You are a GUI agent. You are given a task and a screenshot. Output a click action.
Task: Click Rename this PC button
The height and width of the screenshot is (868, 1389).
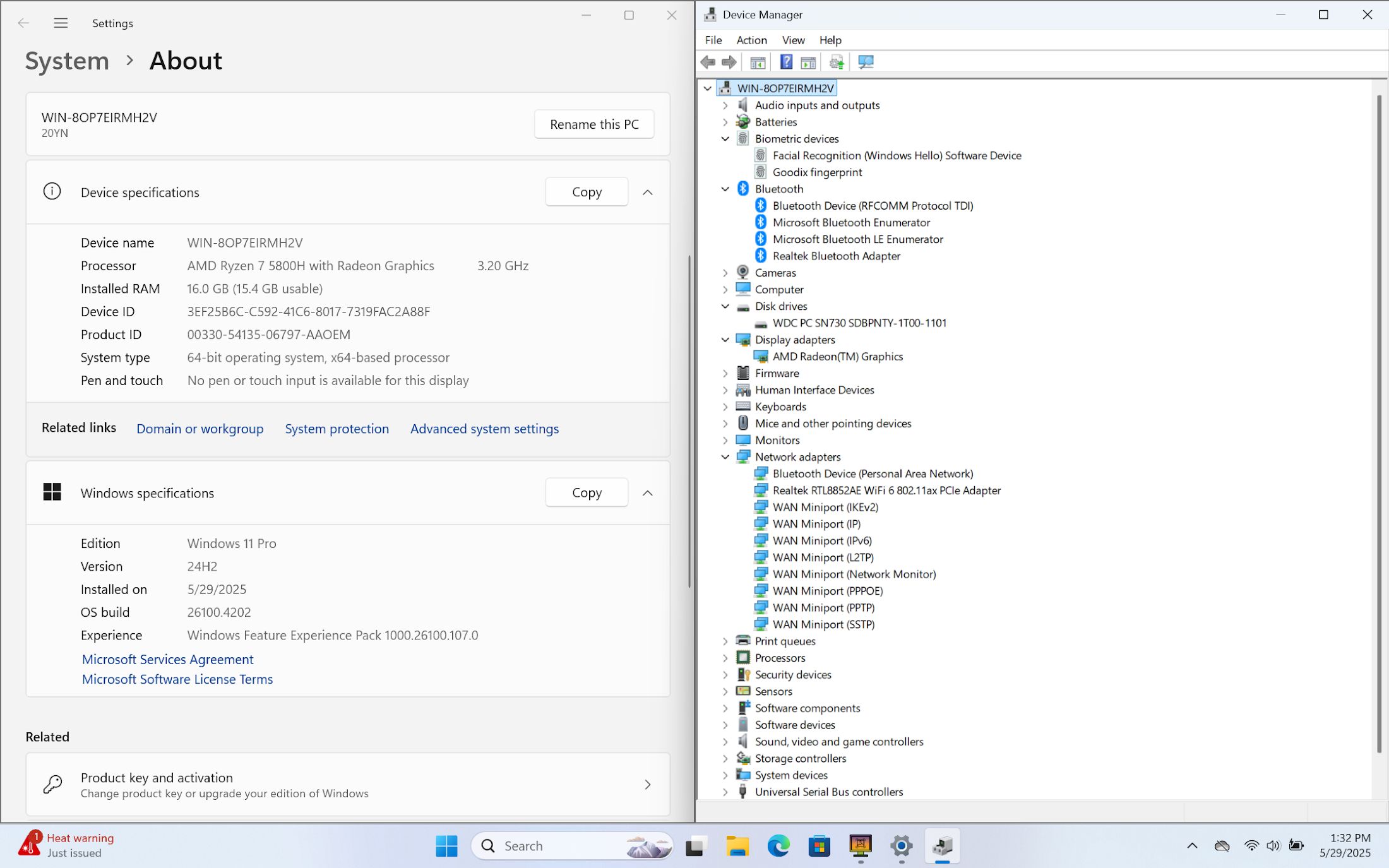click(x=594, y=124)
